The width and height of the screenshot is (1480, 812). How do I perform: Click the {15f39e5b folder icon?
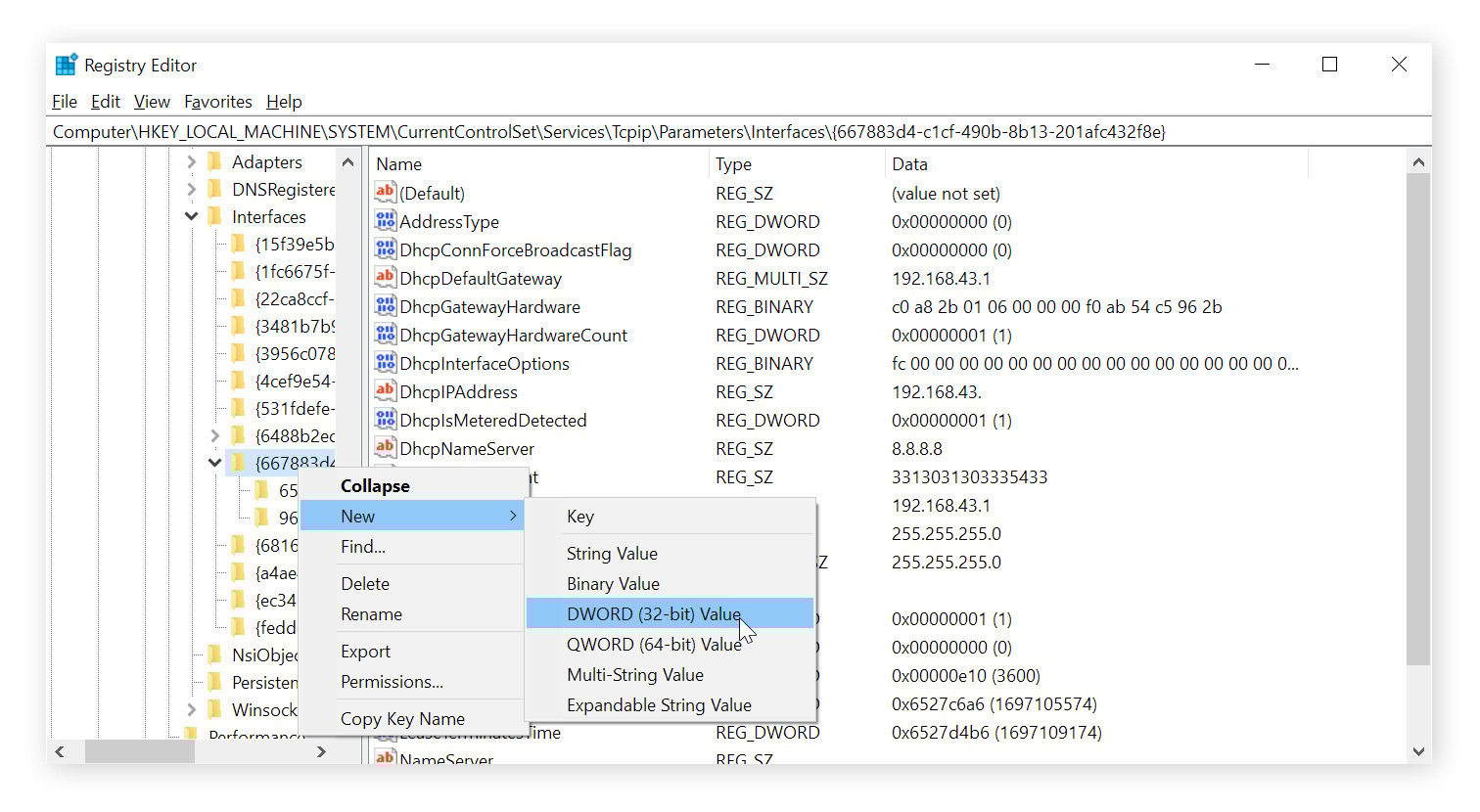(239, 244)
